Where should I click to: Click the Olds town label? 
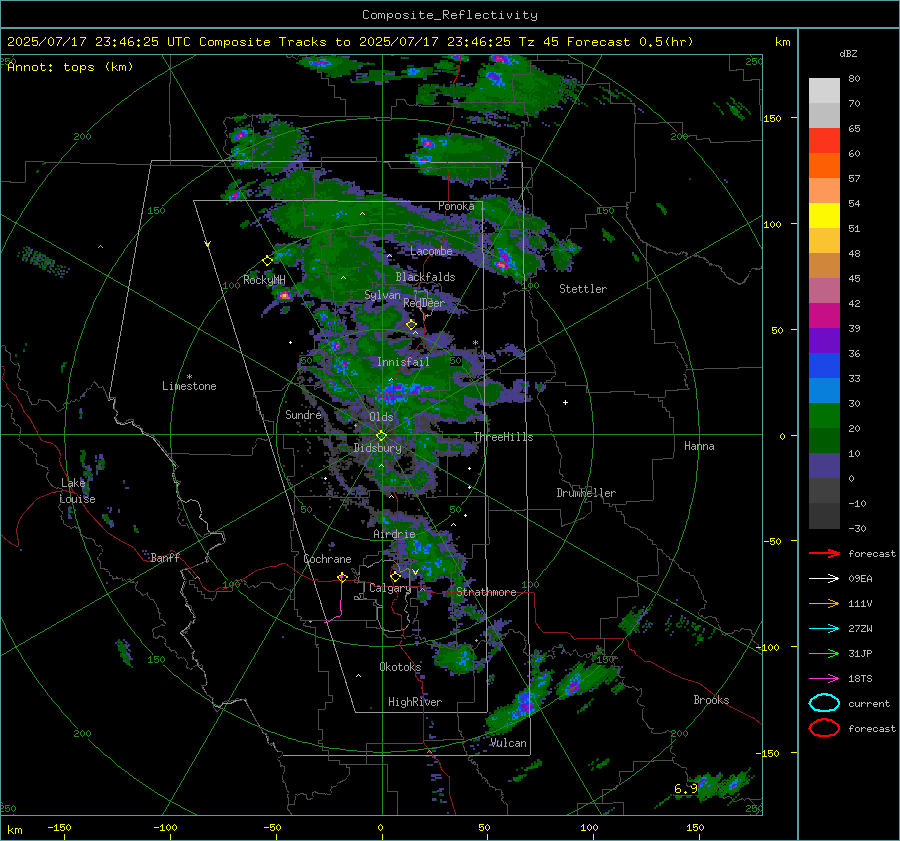pyautogui.click(x=381, y=417)
